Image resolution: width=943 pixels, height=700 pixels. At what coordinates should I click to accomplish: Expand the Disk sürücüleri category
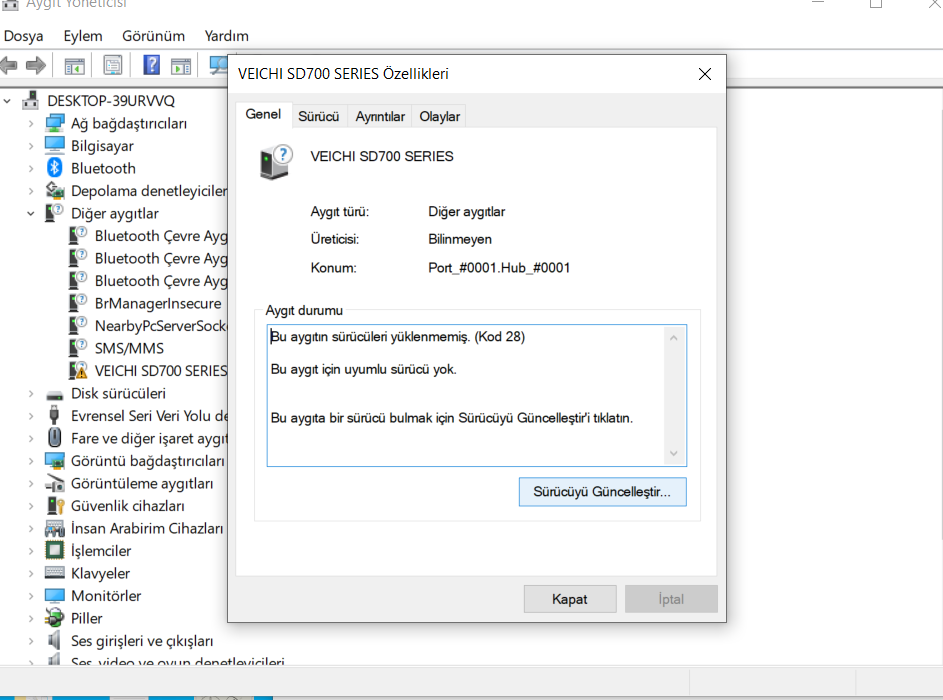pyautogui.click(x=31, y=393)
